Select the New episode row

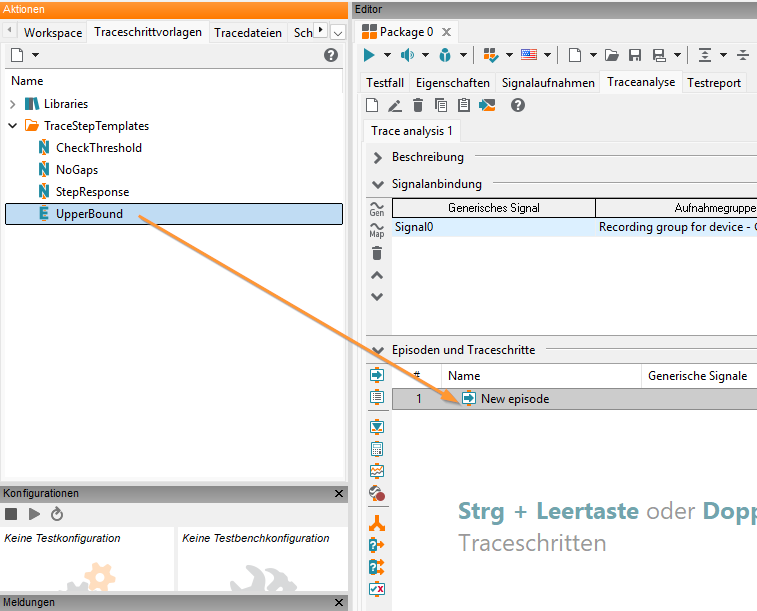[x=575, y=399]
